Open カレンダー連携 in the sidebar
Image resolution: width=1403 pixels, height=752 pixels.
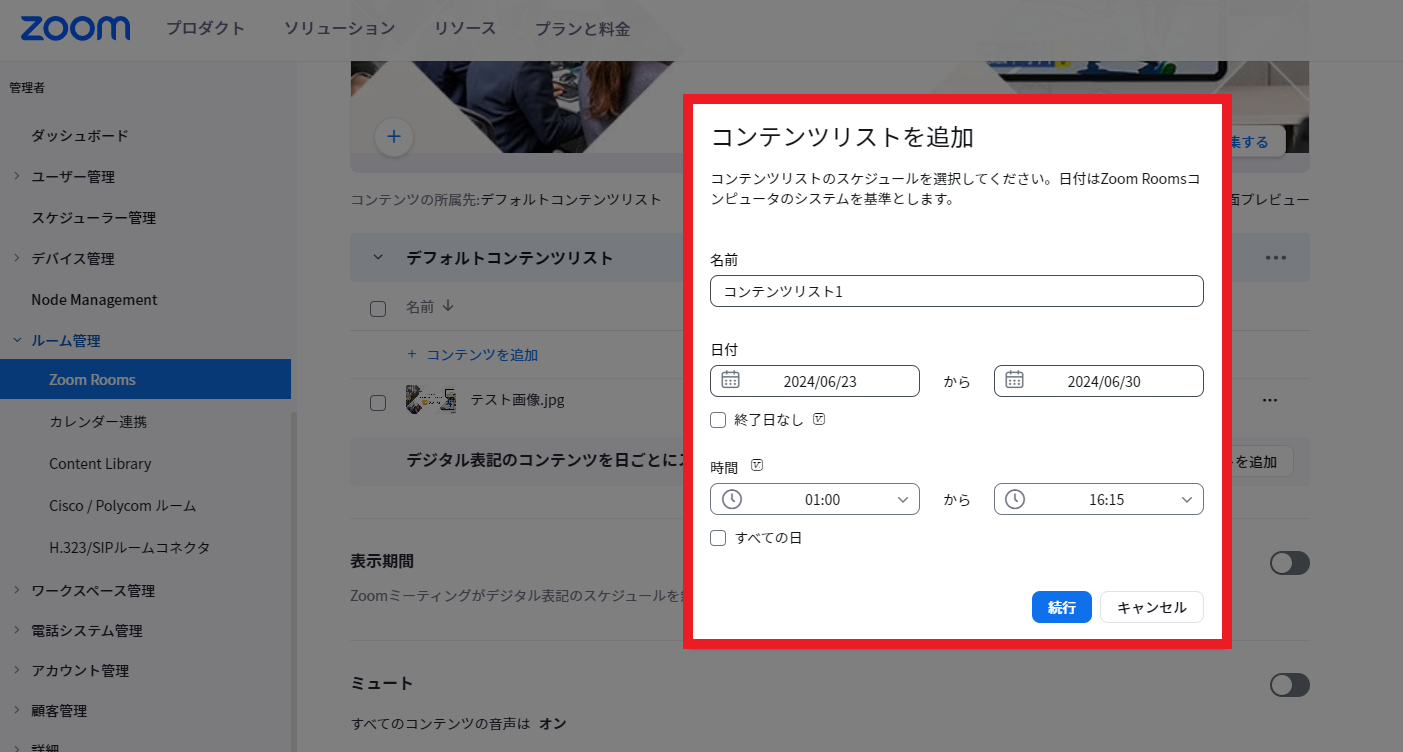[98, 422]
